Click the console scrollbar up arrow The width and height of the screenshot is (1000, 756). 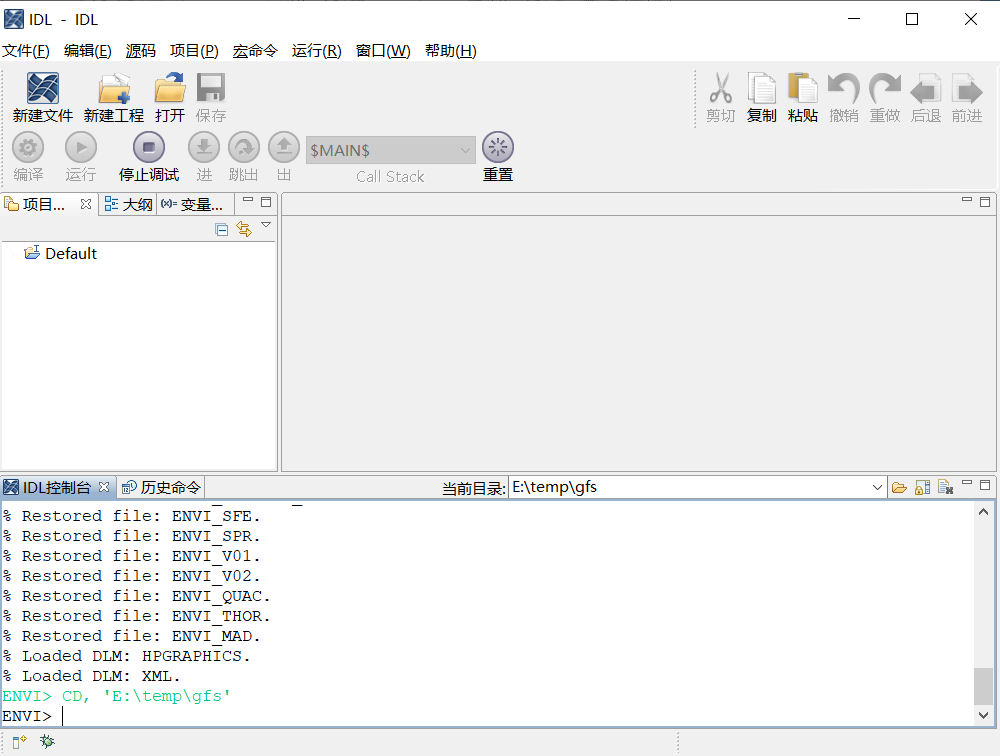pyautogui.click(x=983, y=512)
